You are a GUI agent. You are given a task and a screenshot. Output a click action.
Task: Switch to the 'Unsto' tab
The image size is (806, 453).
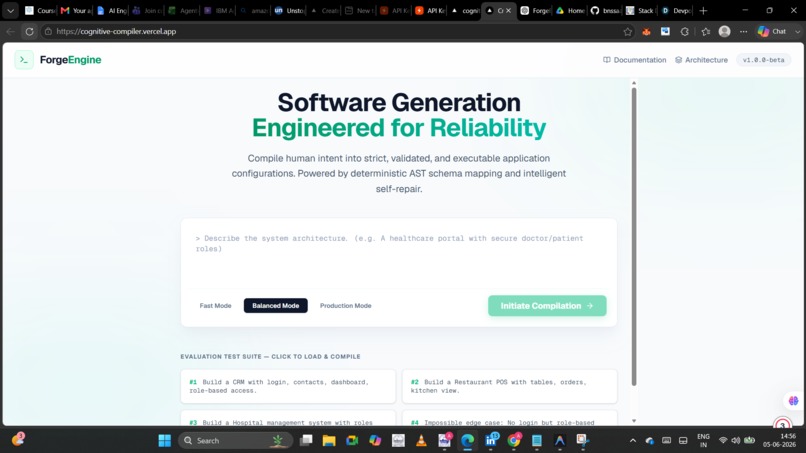(289, 10)
